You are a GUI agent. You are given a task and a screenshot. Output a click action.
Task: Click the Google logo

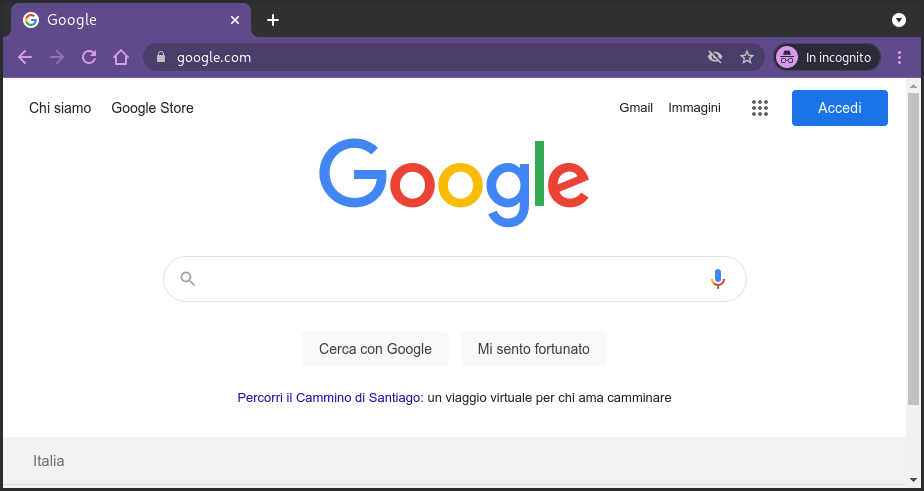click(454, 183)
